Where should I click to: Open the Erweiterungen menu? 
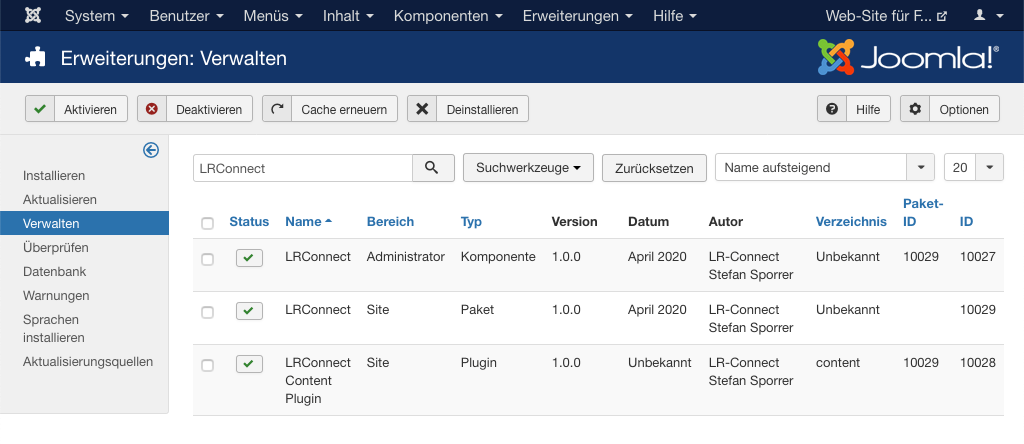[578, 16]
